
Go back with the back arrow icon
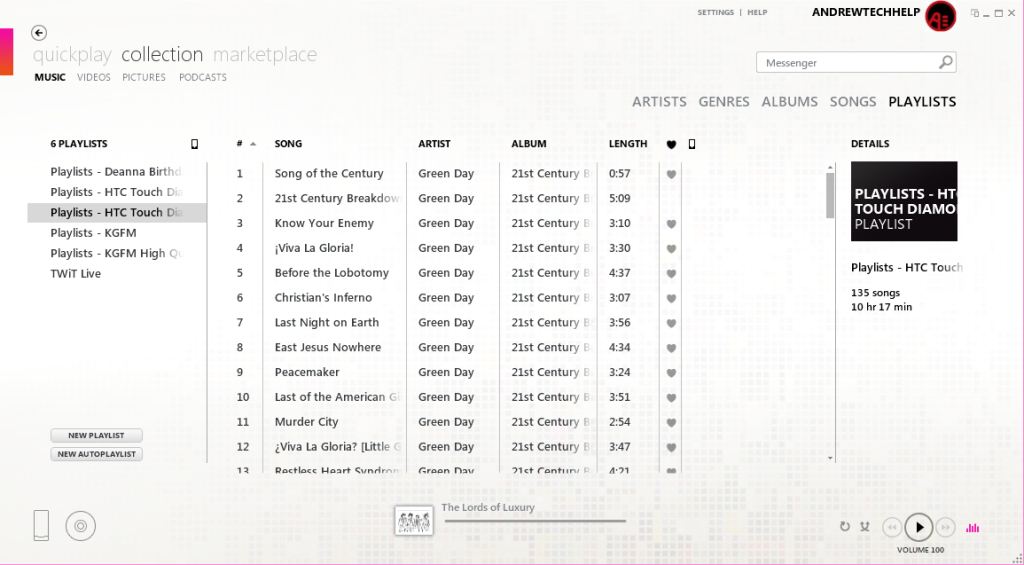39,33
